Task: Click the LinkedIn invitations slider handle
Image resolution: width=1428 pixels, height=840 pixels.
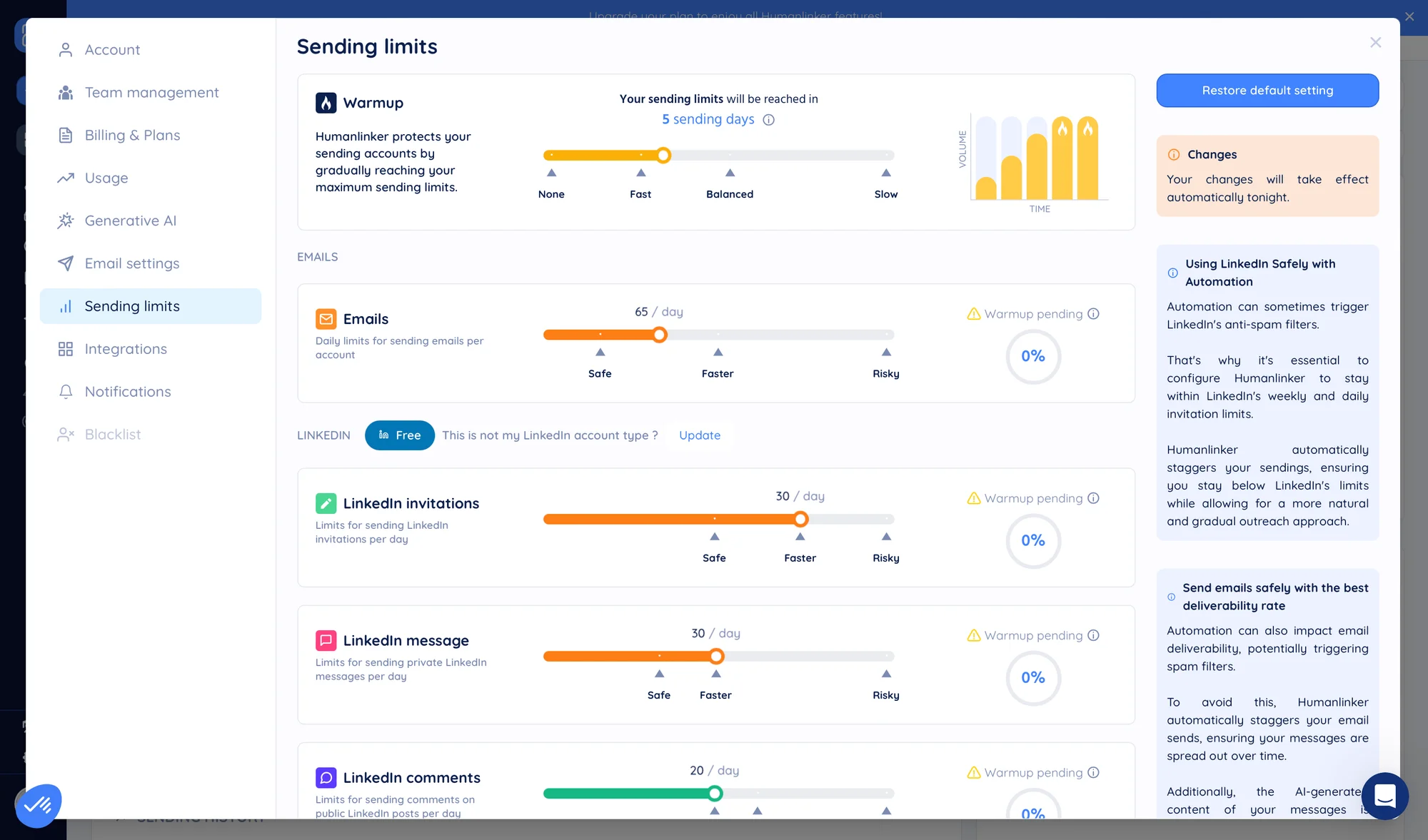Action: pos(800,519)
